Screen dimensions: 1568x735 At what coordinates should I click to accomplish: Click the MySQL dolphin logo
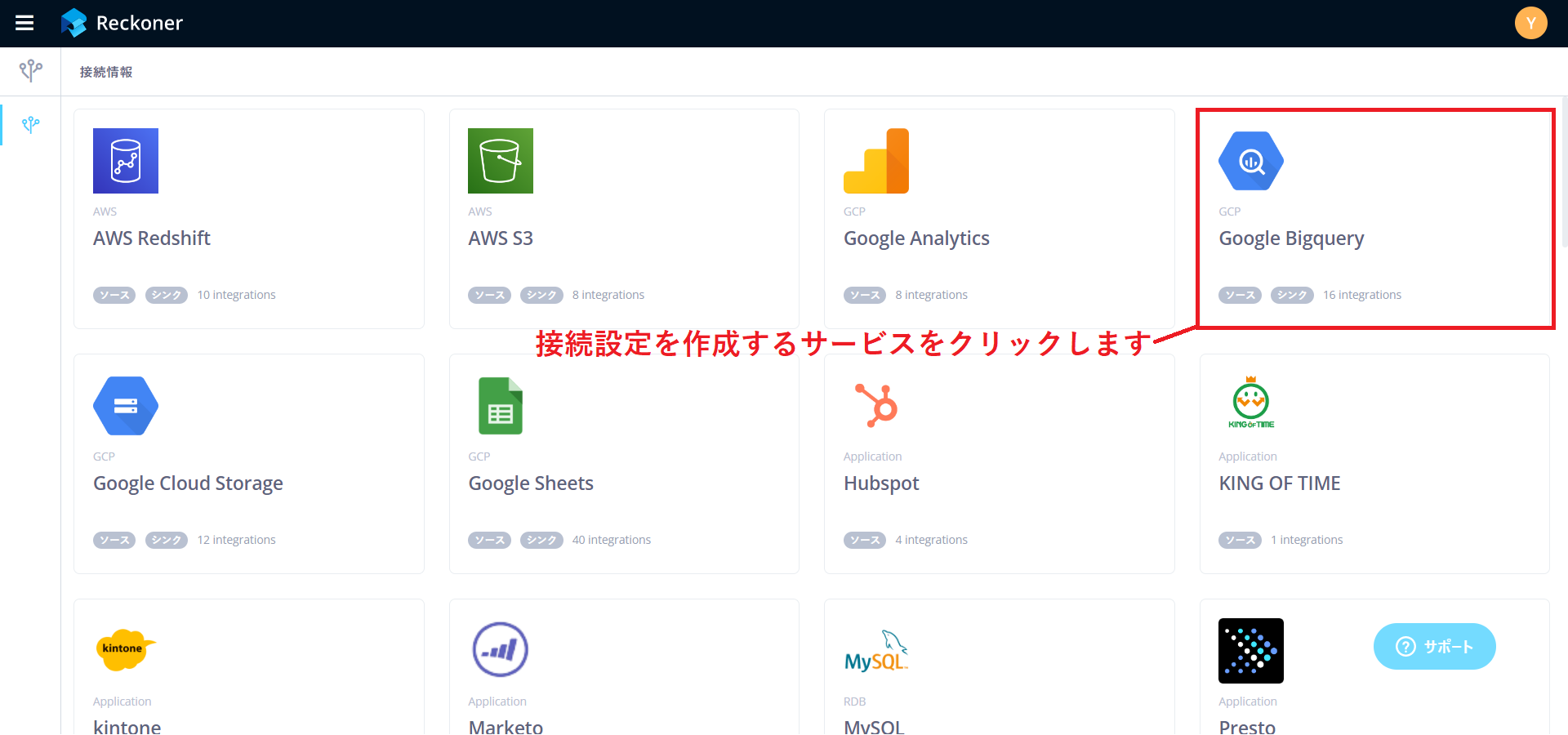pyautogui.click(x=876, y=651)
